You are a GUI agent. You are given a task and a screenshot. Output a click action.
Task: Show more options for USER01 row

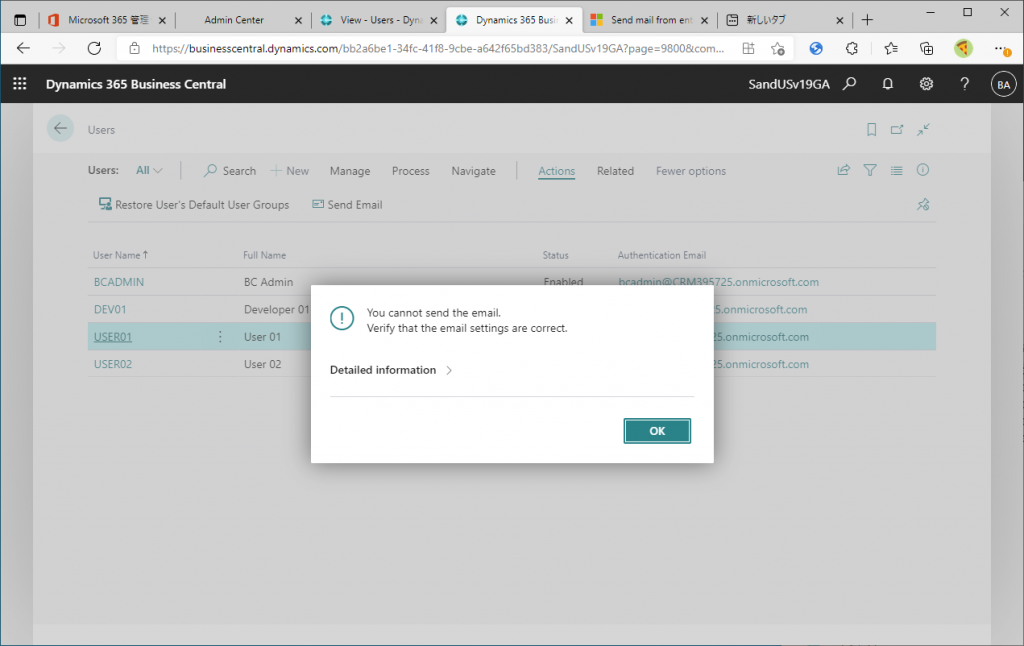tap(220, 336)
